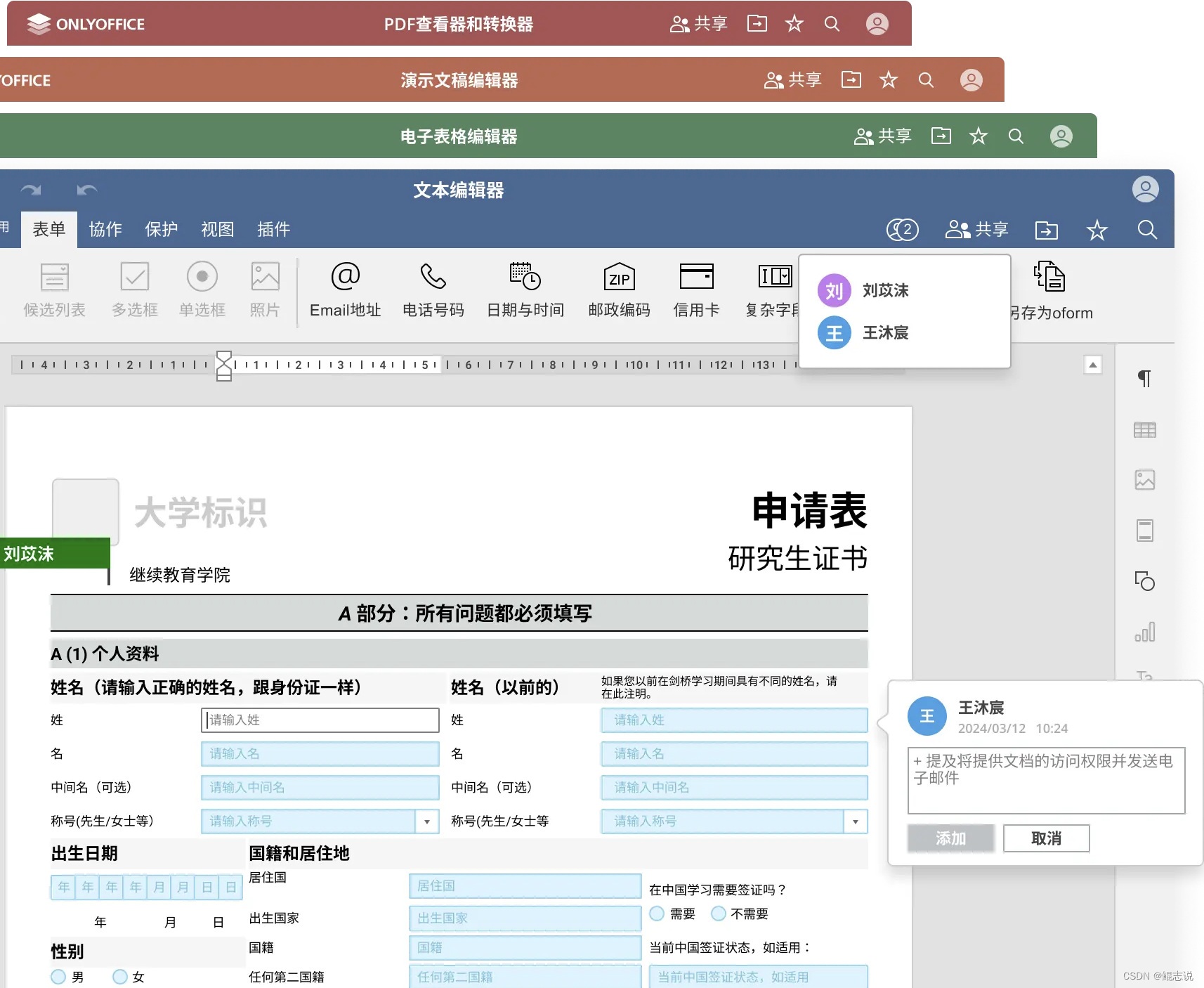
Task: Click the scroll up arrow button
Action: click(x=1092, y=365)
